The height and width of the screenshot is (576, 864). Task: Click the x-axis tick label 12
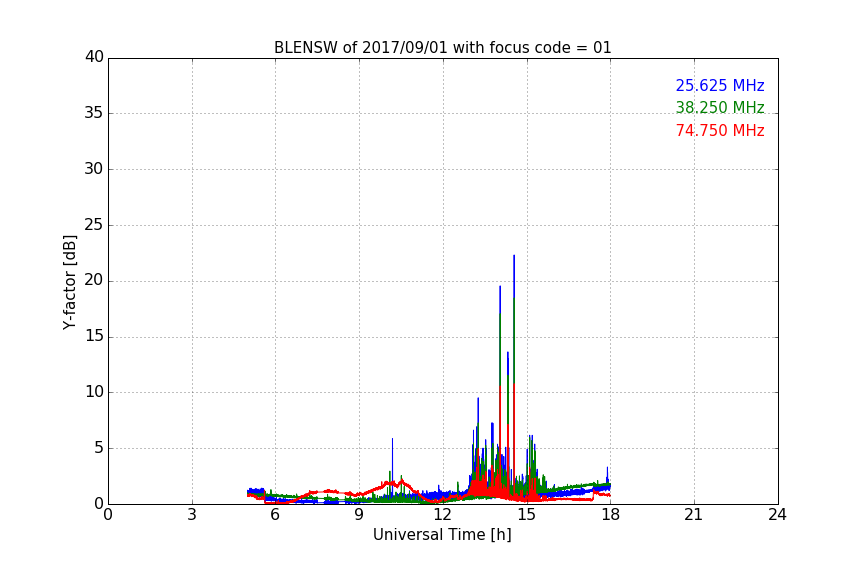(x=443, y=515)
